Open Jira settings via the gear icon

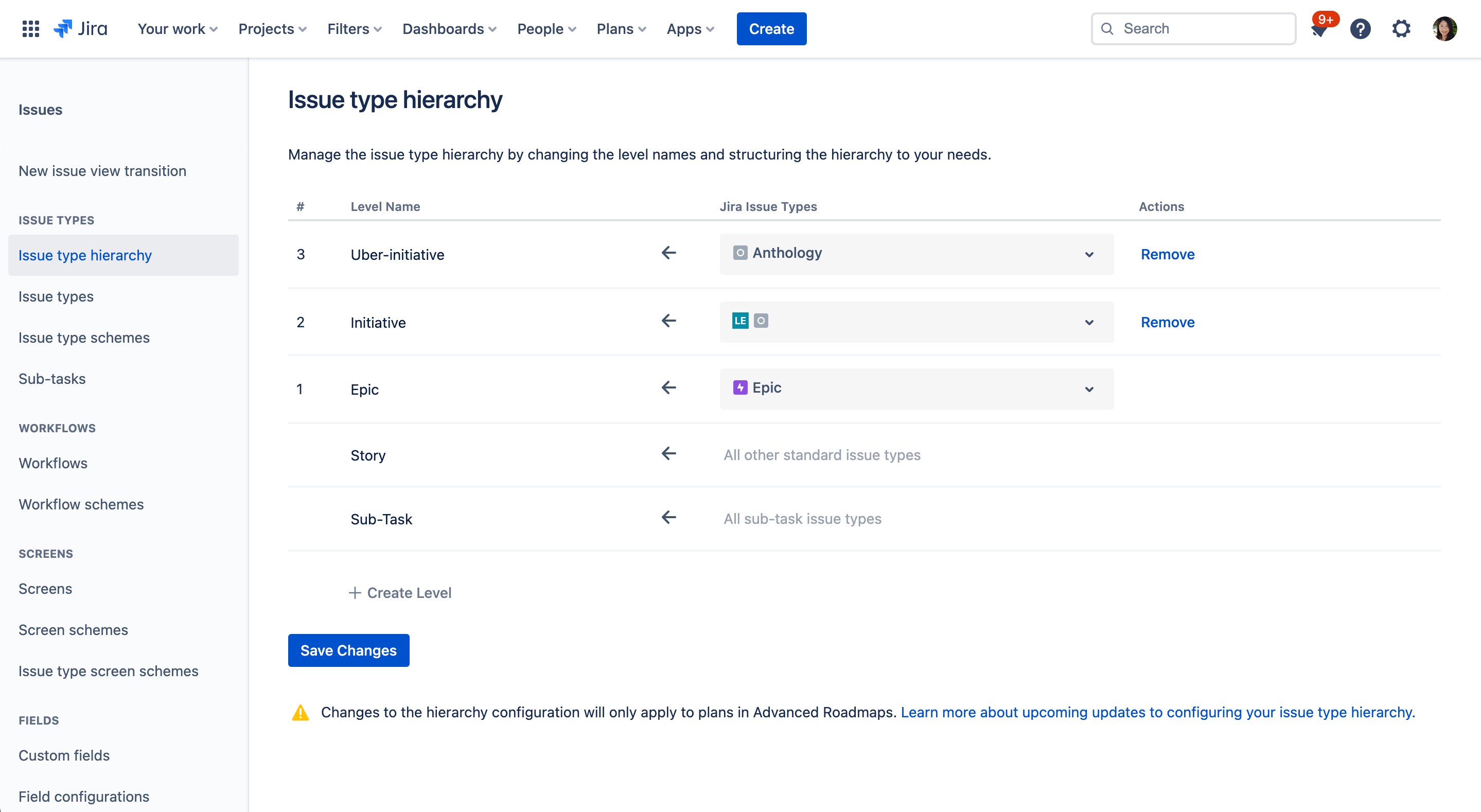pos(1401,28)
